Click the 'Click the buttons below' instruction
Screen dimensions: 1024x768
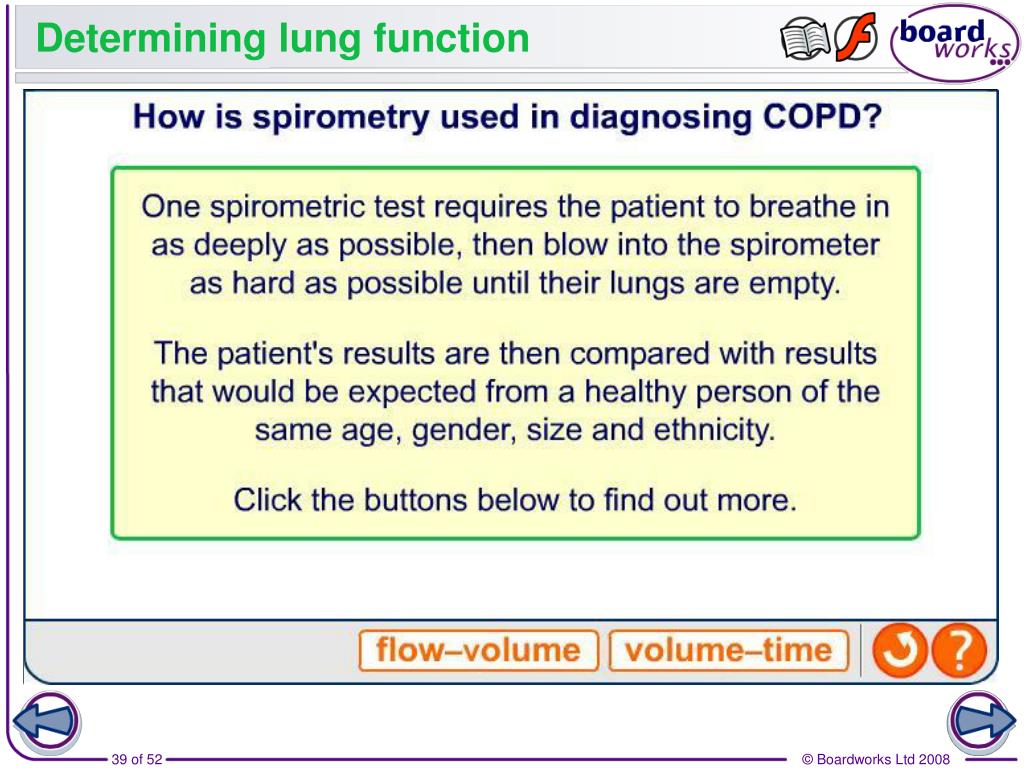tap(515, 500)
